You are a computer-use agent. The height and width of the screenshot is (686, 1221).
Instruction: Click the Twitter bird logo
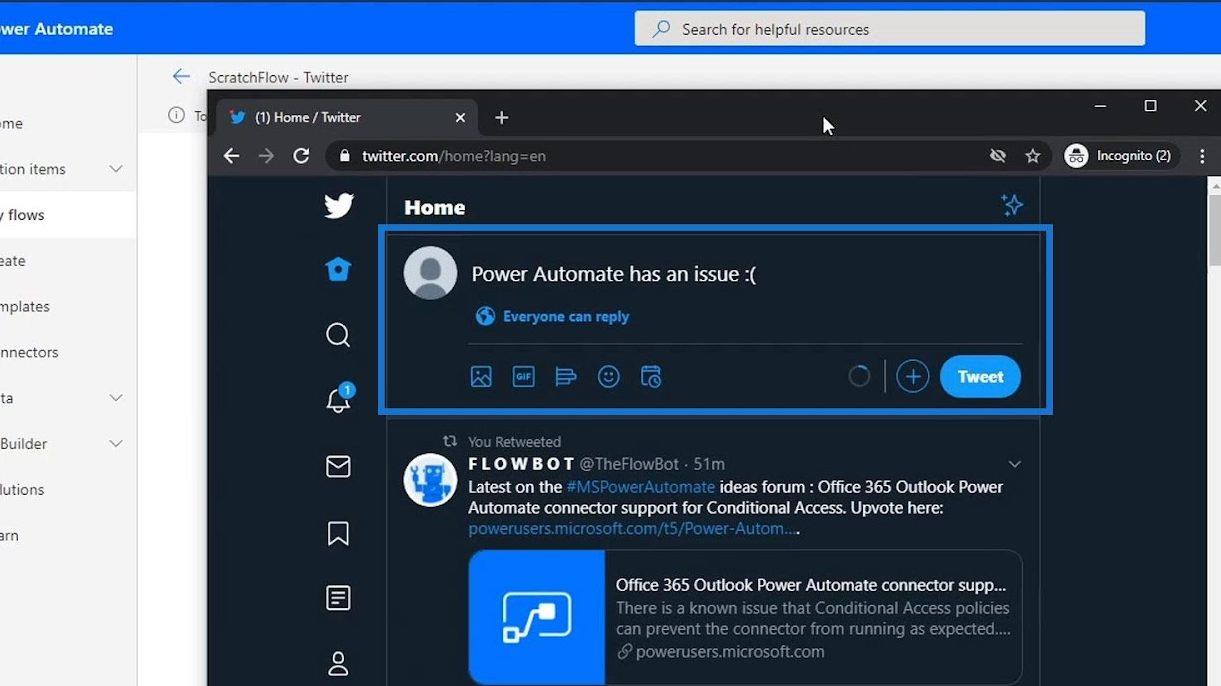point(339,206)
